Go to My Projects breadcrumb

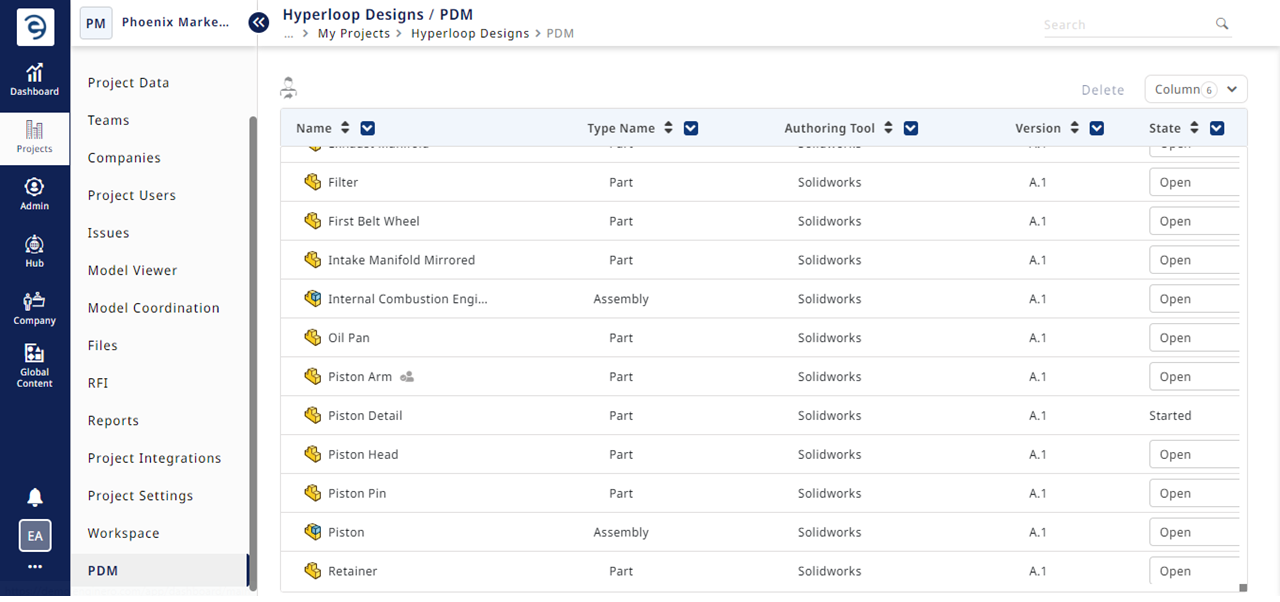pyautogui.click(x=353, y=33)
